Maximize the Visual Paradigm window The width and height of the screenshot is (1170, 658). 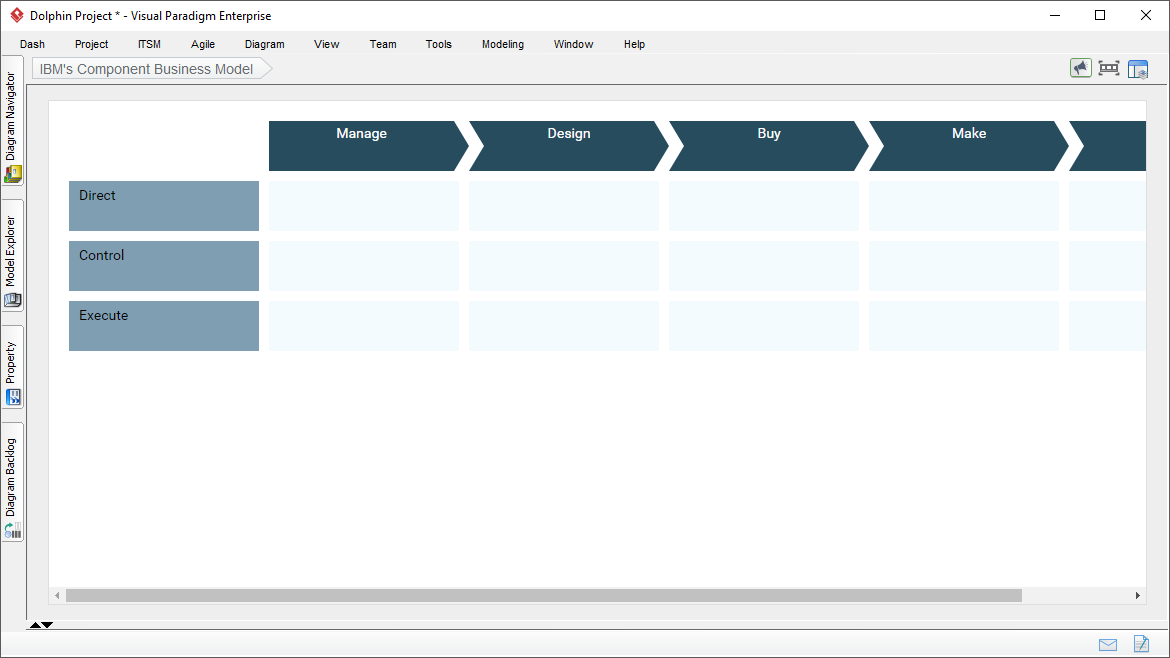pos(1100,15)
